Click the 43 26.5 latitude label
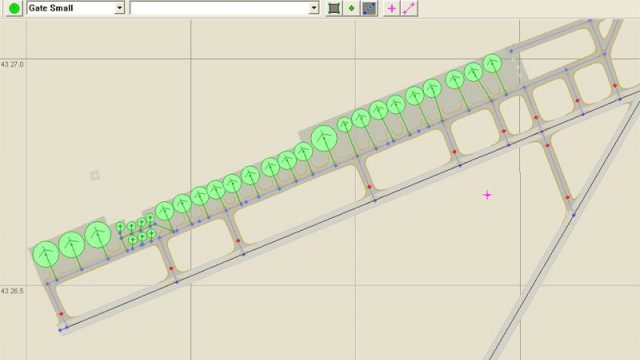Image resolution: width=640 pixels, height=360 pixels. pyautogui.click(x=12, y=291)
